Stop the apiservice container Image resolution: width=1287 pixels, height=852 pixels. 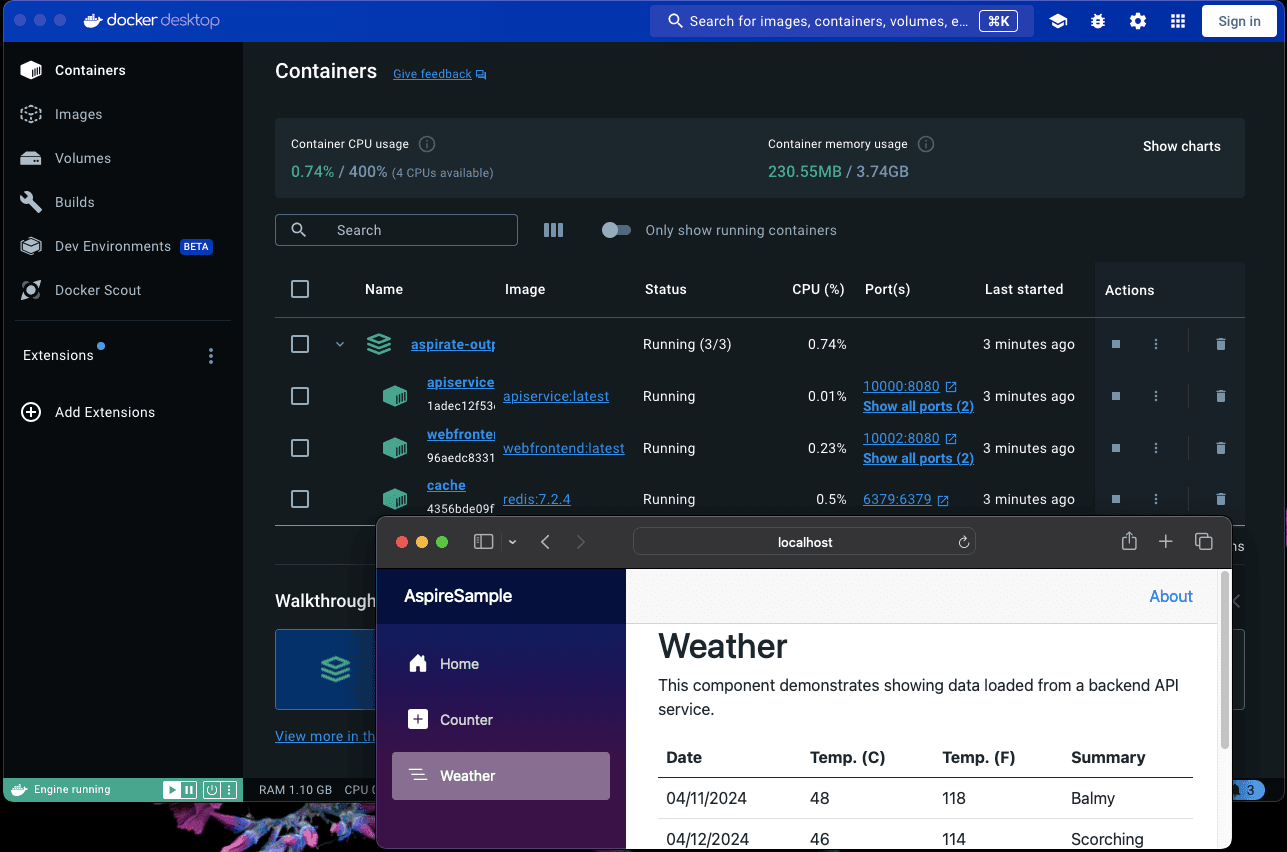pos(1116,396)
